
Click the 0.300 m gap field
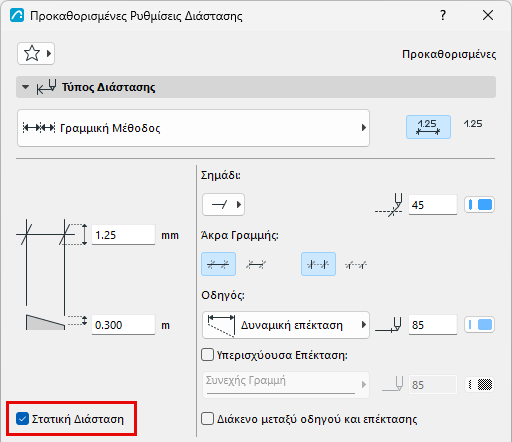click(x=123, y=325)
